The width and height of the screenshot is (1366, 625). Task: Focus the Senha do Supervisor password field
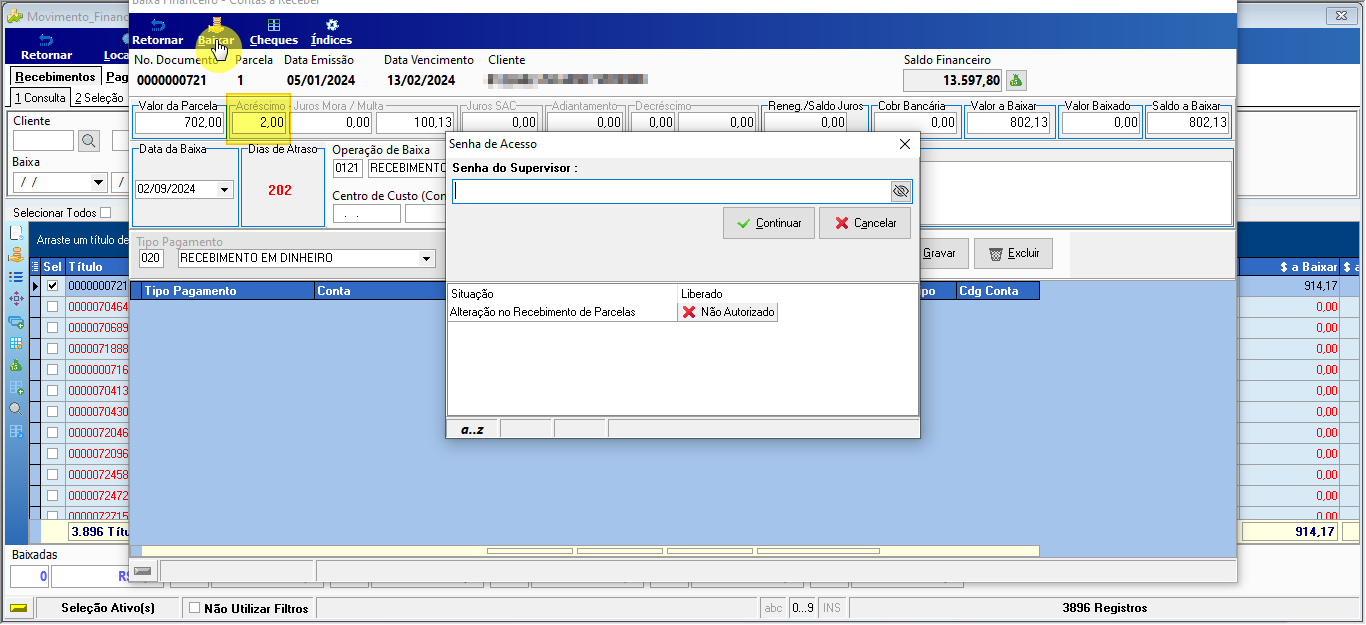tap(671, 191)
